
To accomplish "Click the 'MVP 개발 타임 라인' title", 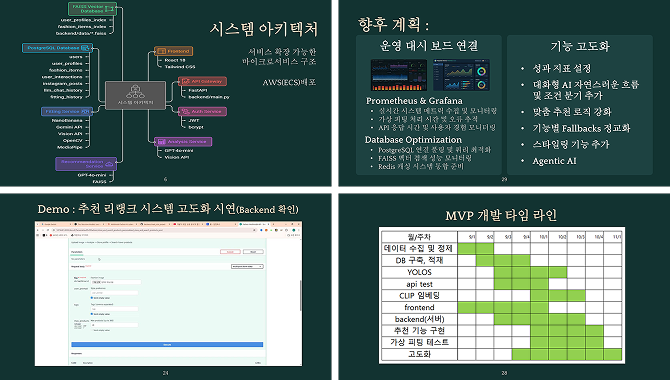I will 501,215.
